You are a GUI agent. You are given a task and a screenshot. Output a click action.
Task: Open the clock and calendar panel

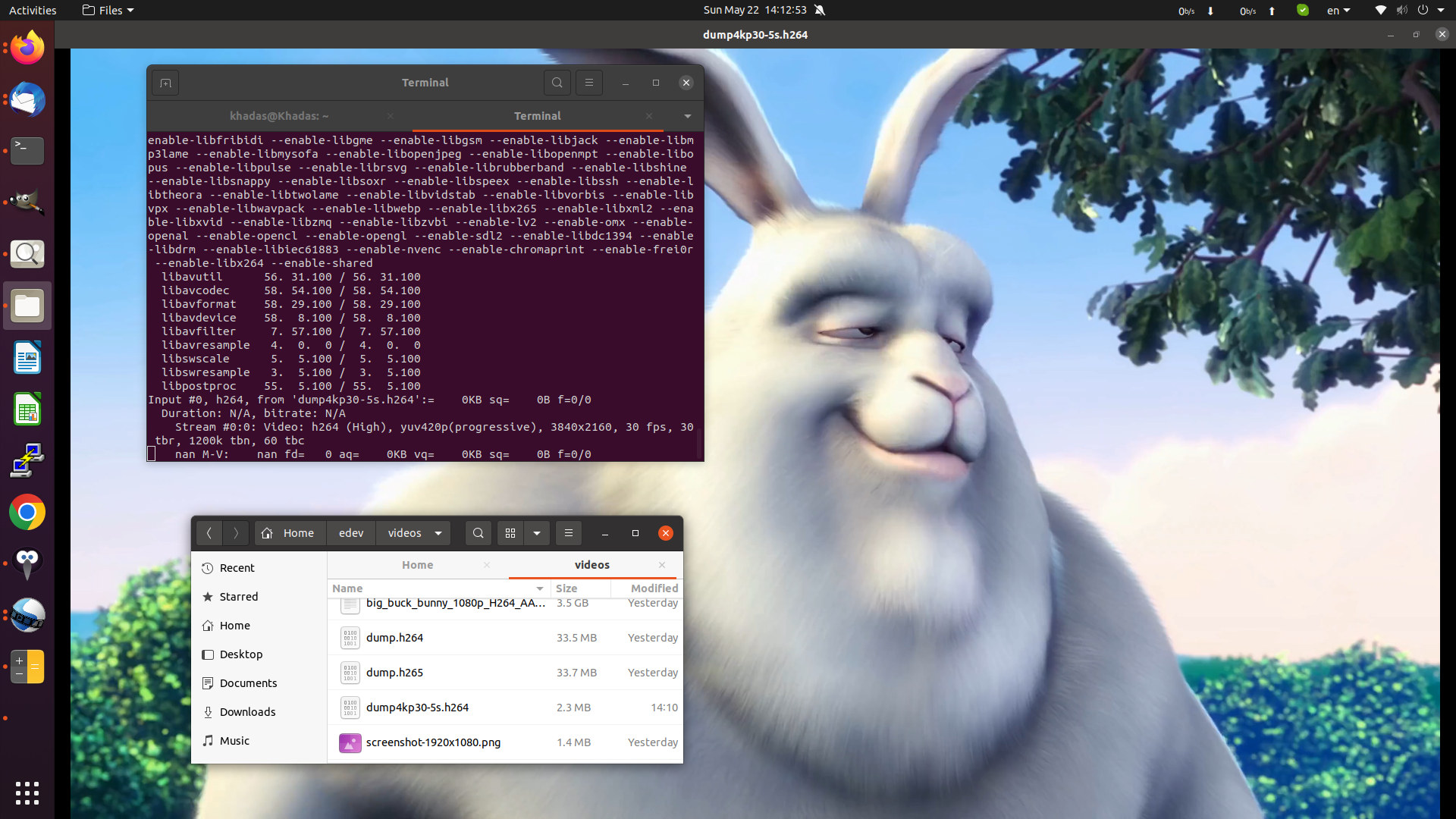755,10
